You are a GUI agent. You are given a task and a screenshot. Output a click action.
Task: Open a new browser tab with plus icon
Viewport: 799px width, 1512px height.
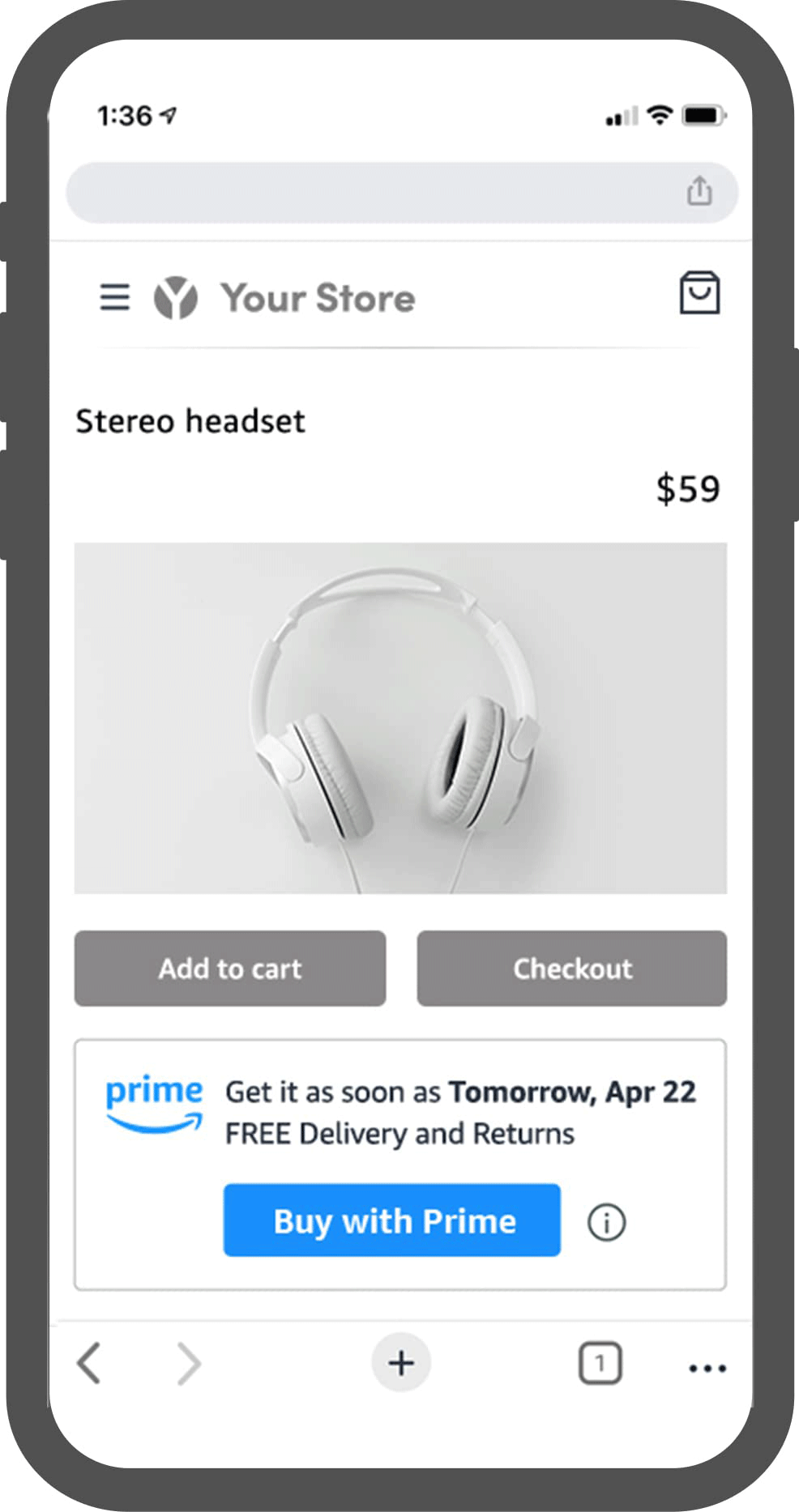click(399, 1363)
